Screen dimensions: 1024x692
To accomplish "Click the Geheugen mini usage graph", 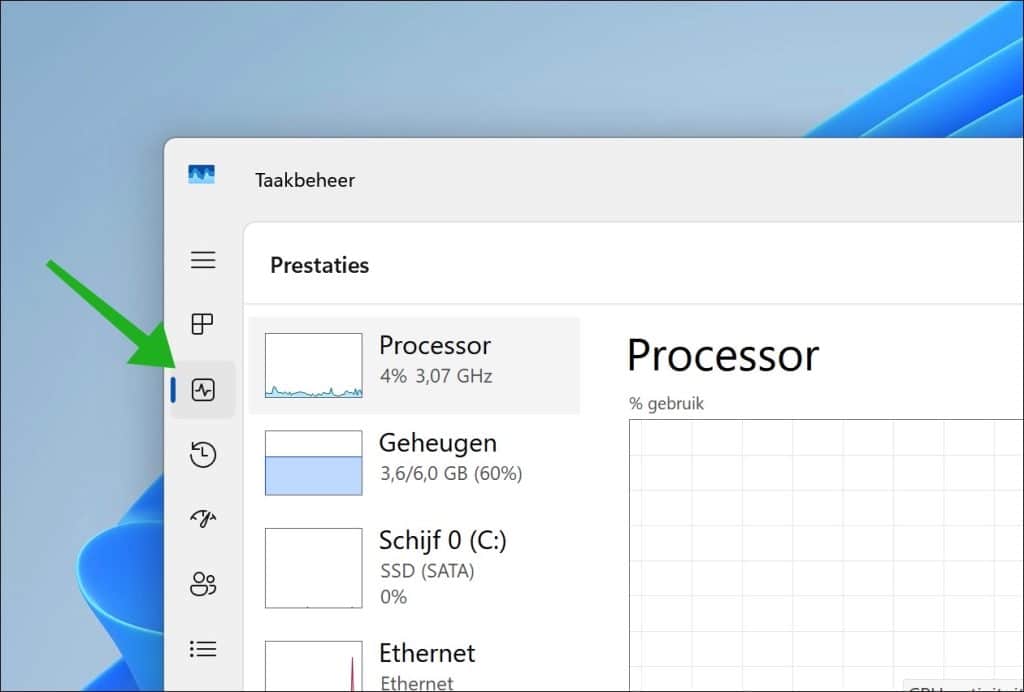I will coord(313,463).
